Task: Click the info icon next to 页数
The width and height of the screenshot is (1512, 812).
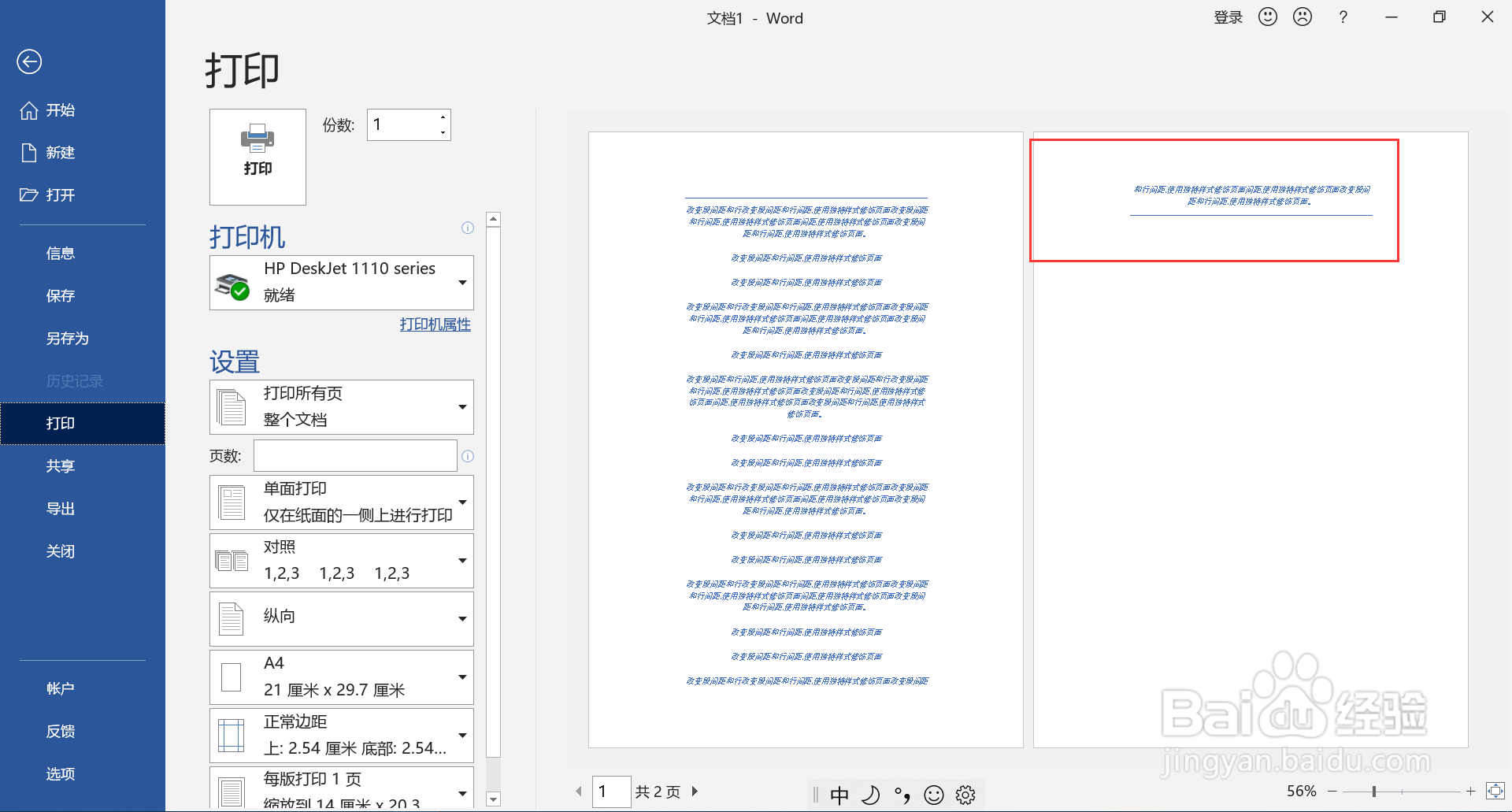Action: [468, 456]
